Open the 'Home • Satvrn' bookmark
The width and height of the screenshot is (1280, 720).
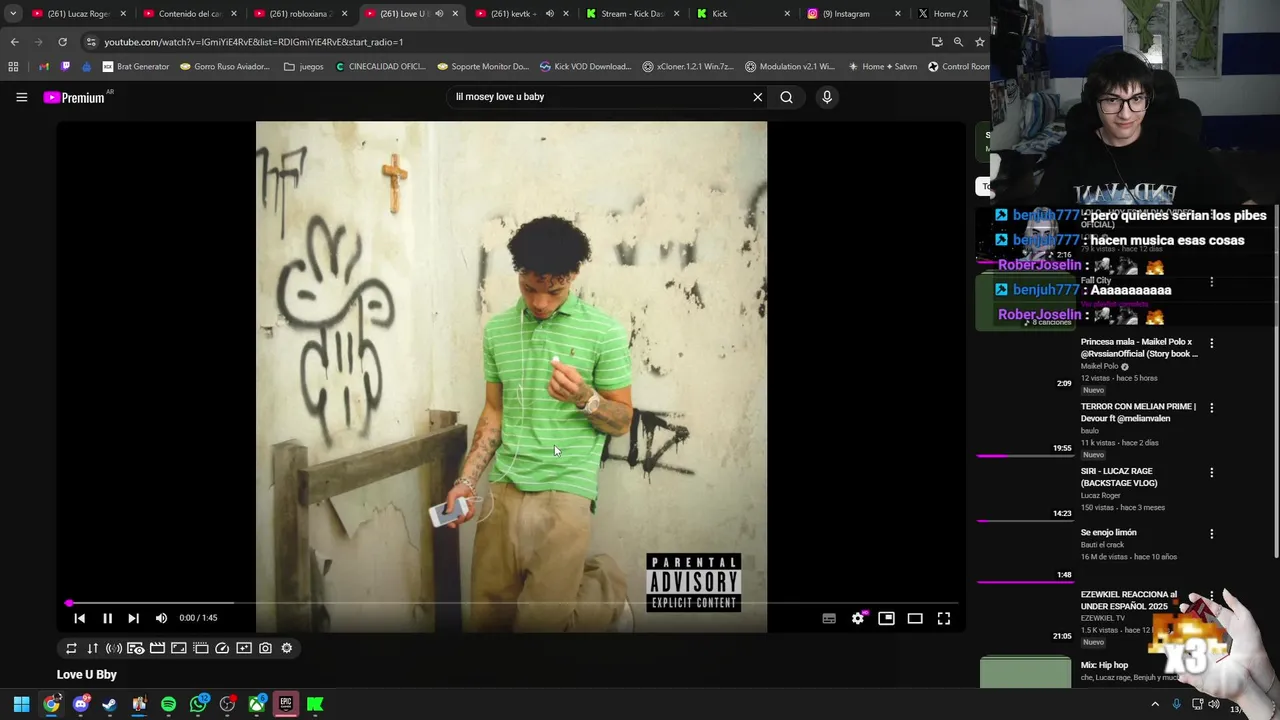(x=882, y=67)
